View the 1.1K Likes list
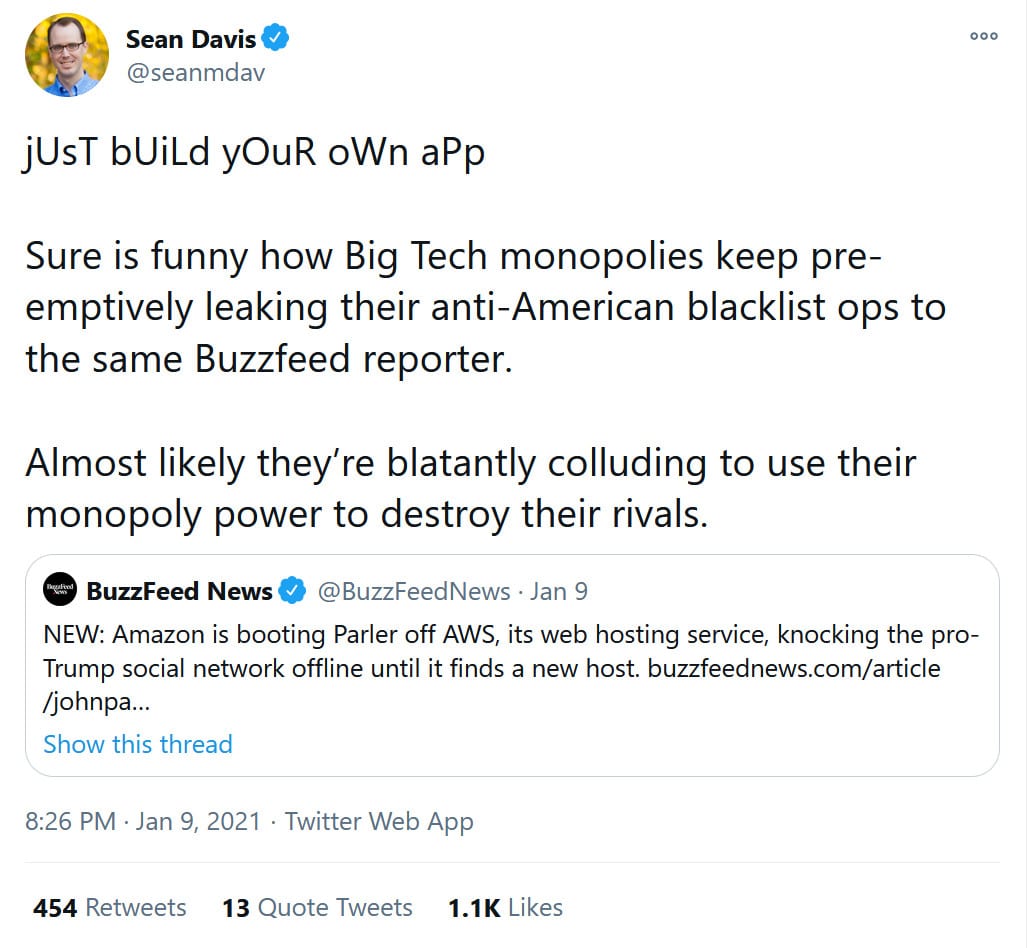 tap(505, 907)
